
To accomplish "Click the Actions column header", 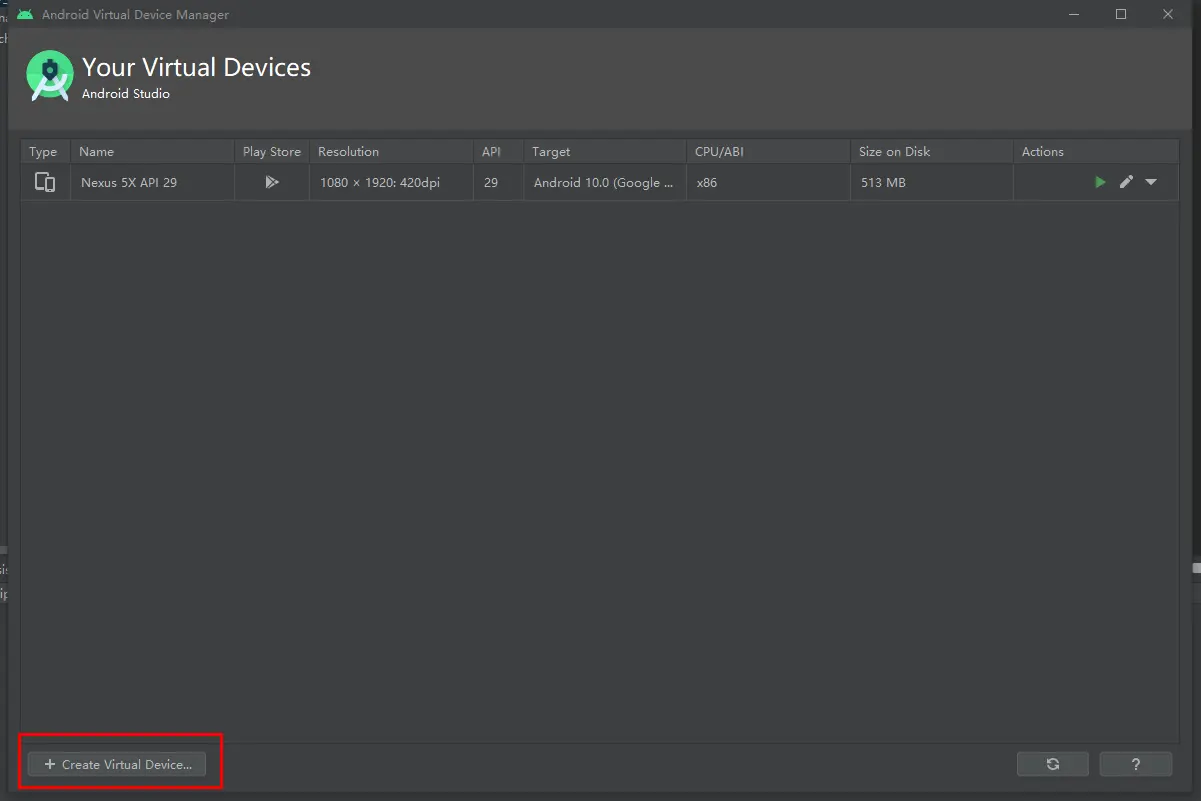I will [x=1096, y=152].
